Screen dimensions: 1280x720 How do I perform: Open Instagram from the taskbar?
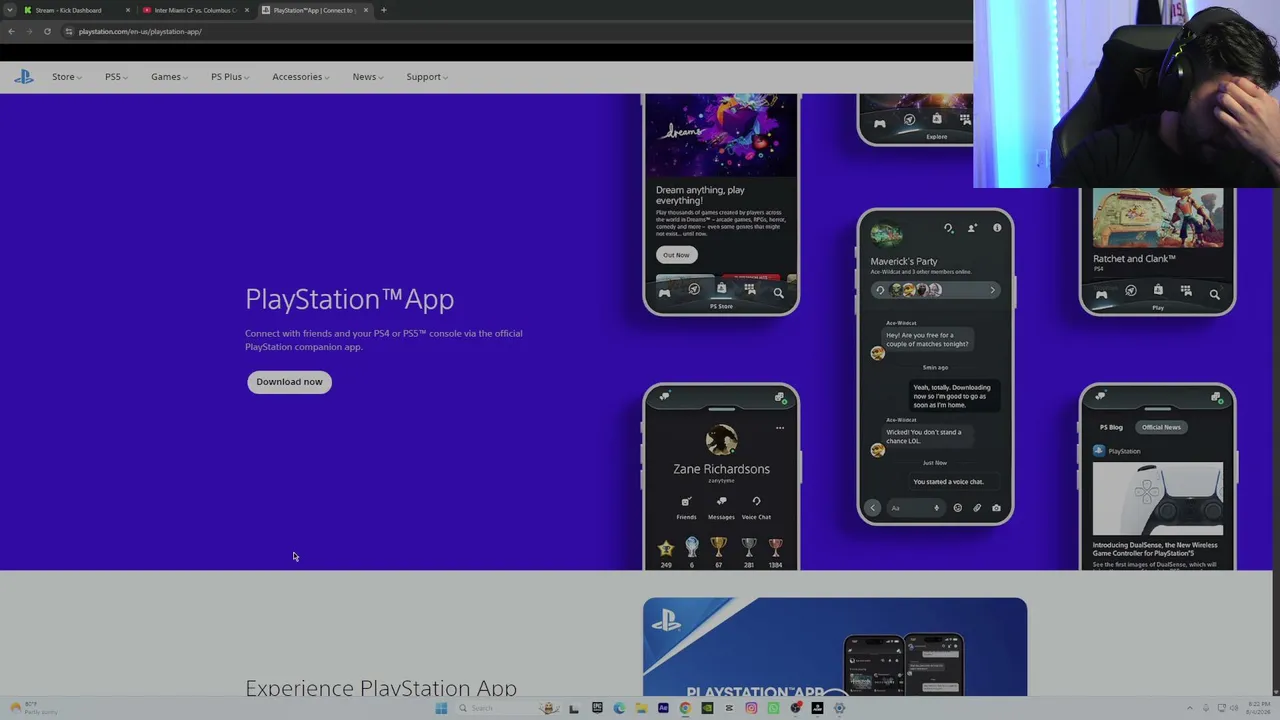pyautogui.click(x=751, y=708)
